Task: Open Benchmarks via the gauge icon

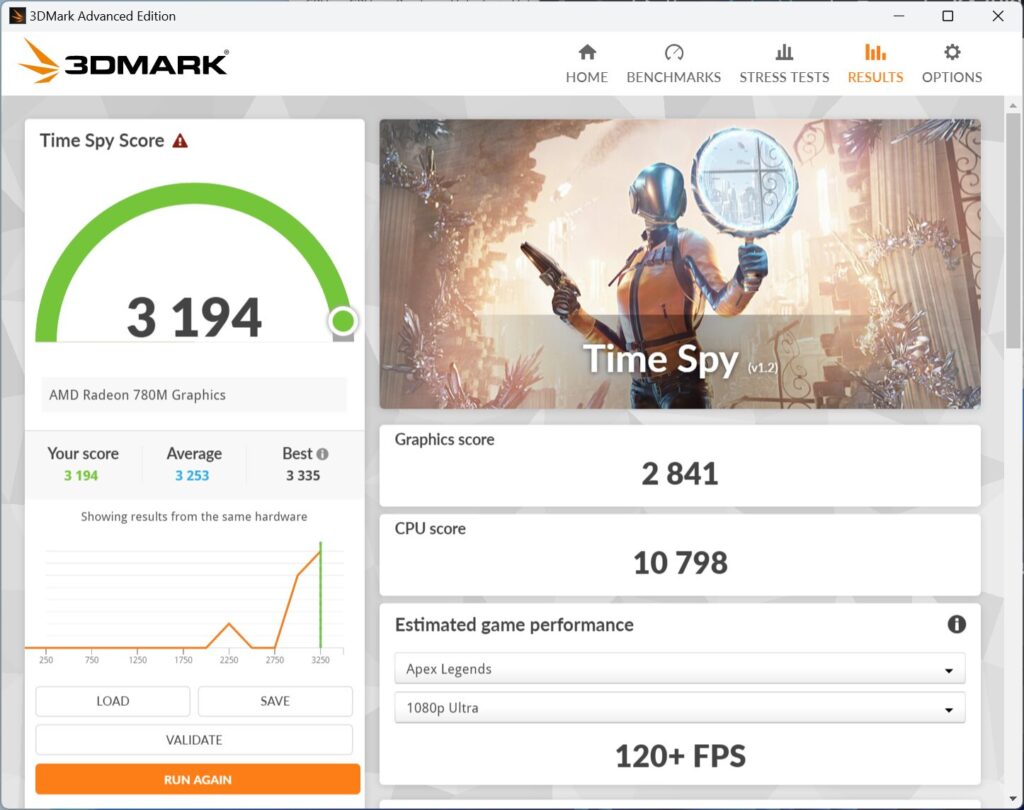Action: (673, 52)
